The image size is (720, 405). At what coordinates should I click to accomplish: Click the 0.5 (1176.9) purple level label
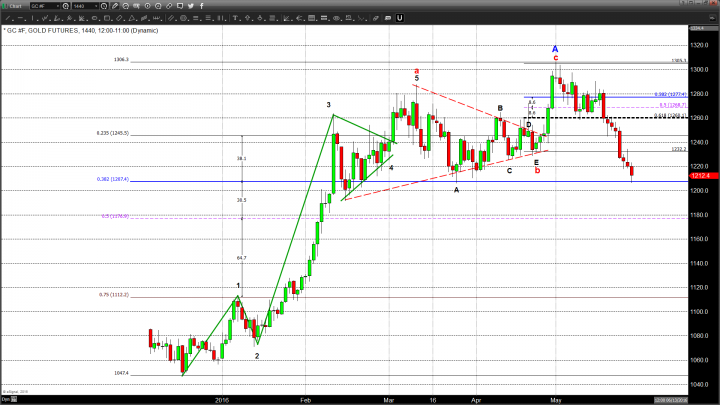point(115,216)
